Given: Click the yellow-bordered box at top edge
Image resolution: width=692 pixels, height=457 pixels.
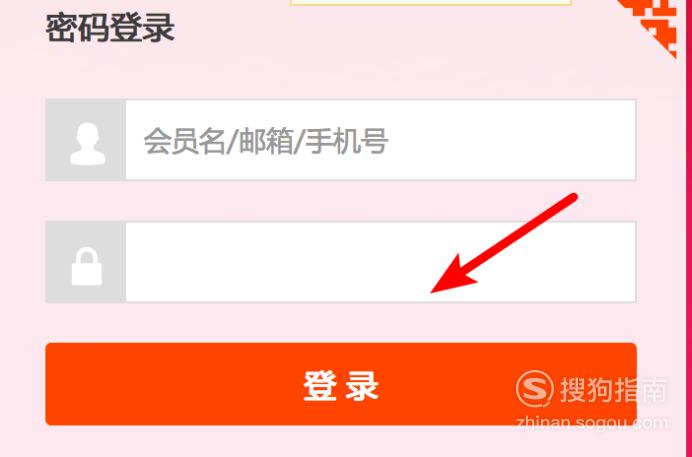Looking at the screenshot, I should tap(431, 2).
